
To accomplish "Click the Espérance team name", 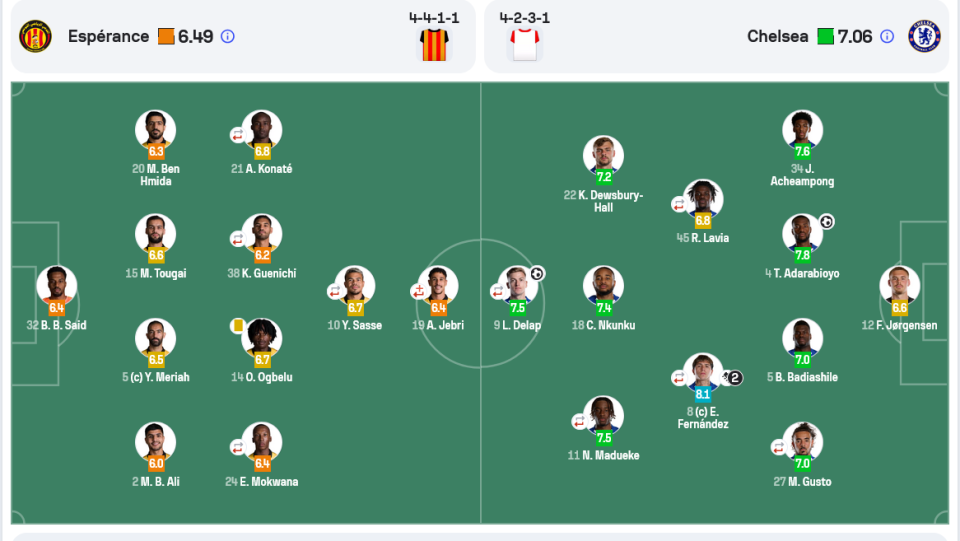I will (x=108, y=37).
